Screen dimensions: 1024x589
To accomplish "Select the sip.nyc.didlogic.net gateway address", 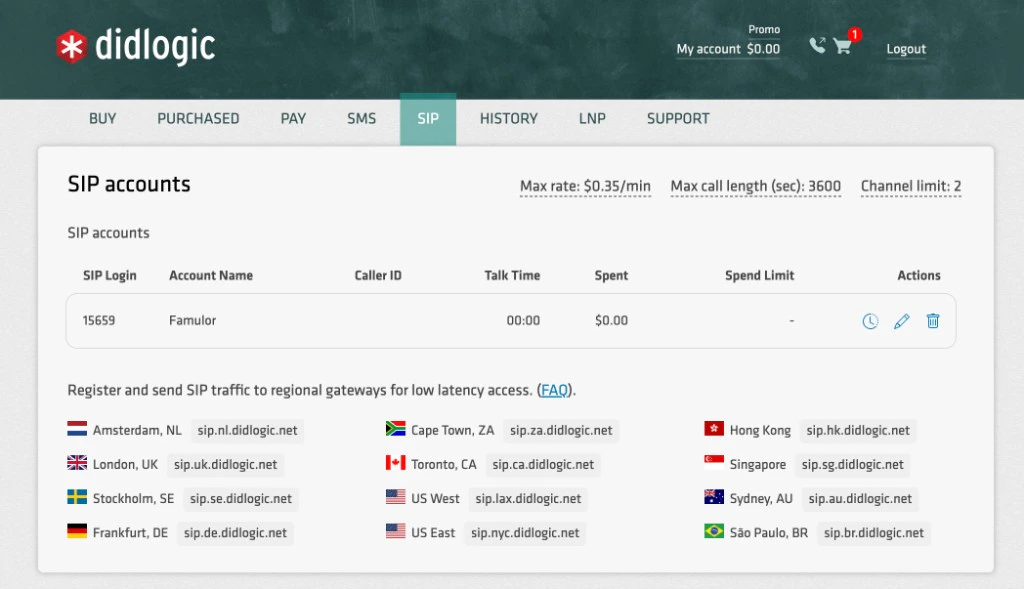I will point(525,532).
